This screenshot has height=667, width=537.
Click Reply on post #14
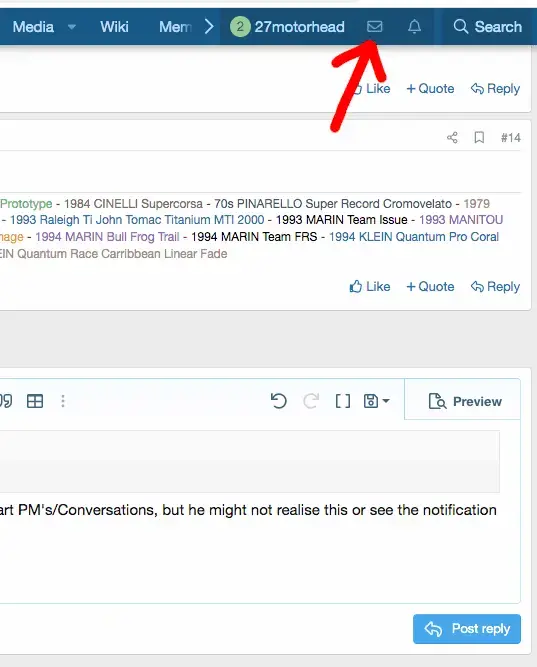tap(495, 286)
